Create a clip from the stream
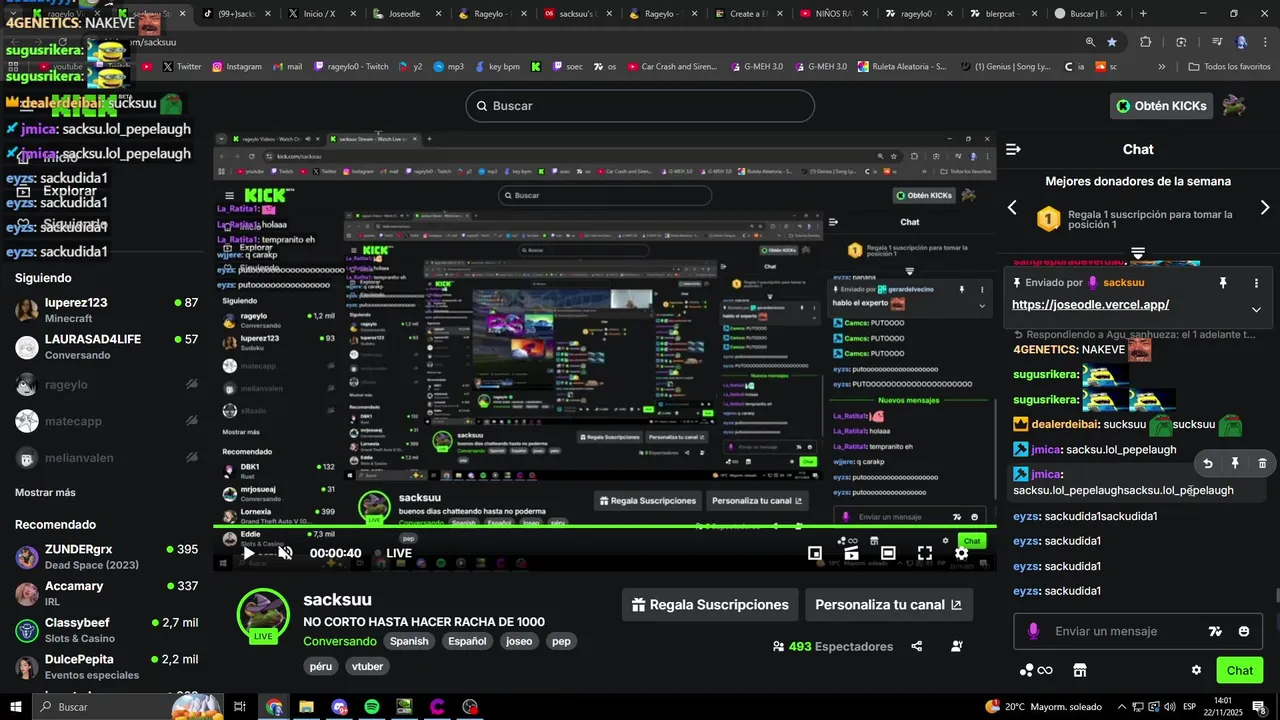Viewport: 1280px width, 720px height. 851,553
